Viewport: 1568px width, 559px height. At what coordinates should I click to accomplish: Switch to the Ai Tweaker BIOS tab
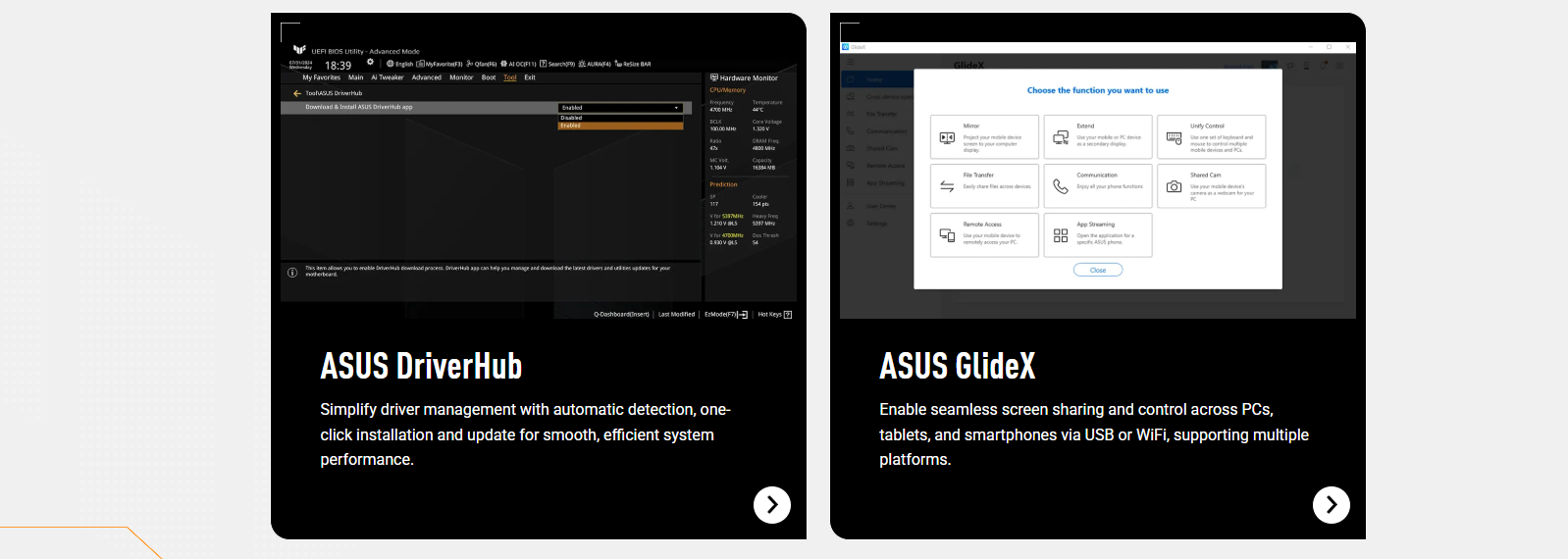click(x=387, y=77)
